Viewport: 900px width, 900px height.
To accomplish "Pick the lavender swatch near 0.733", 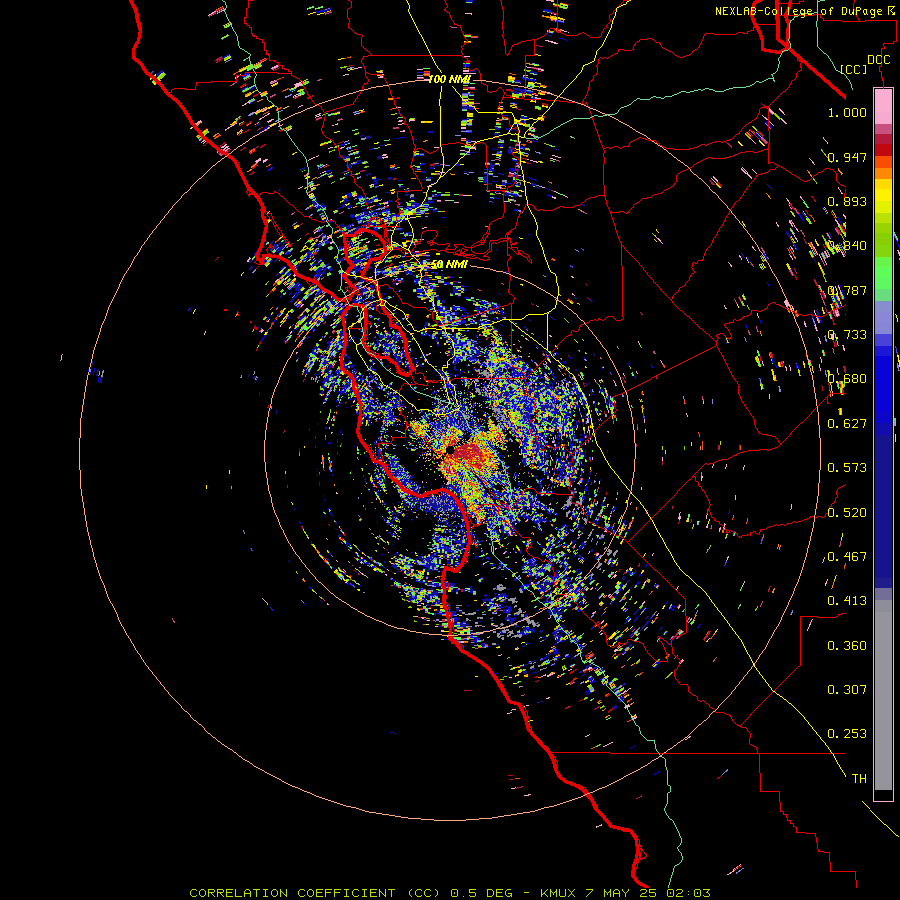I will (883, 318).
